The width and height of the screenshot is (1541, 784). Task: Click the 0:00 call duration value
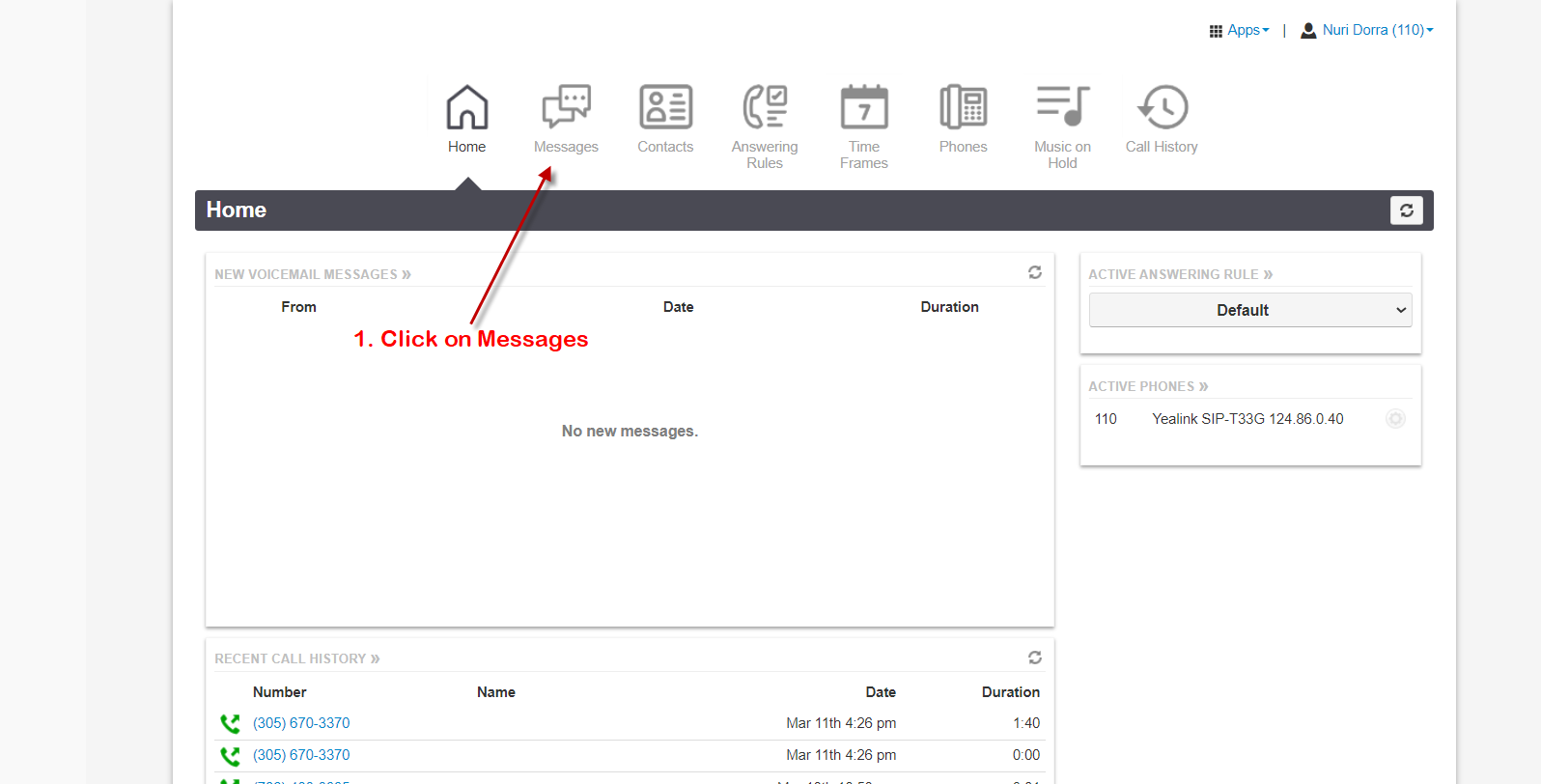point(1026,755)
